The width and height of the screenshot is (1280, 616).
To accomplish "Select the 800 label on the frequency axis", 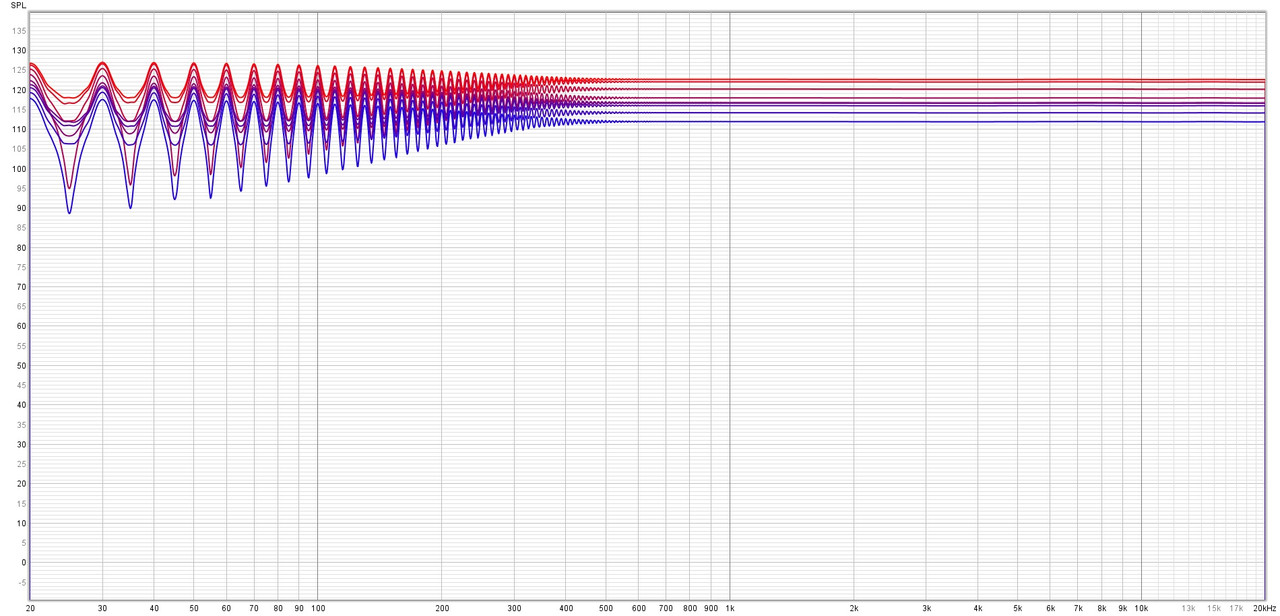I will point(690,608).
